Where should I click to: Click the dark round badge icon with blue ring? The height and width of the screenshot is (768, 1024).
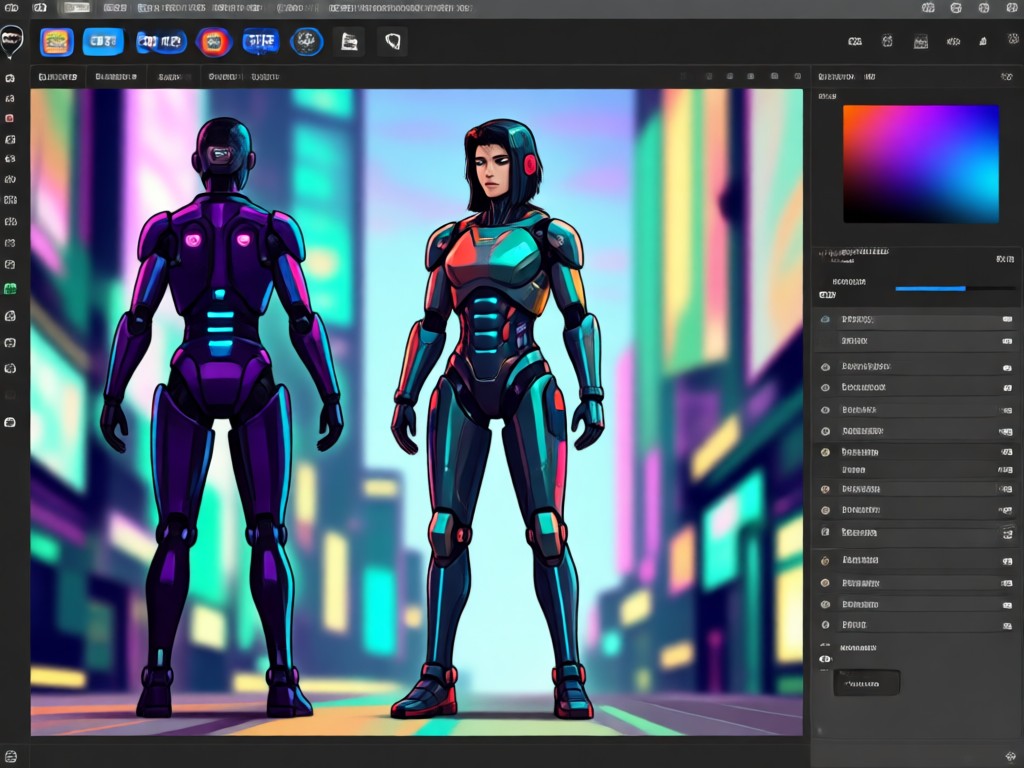pos(306,42)
